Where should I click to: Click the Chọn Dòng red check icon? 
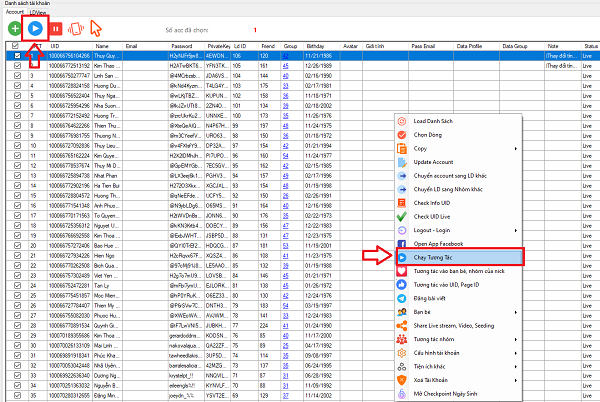[401, 135]
